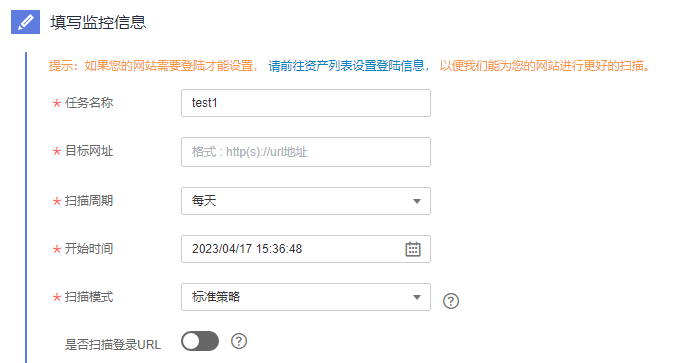Click the 目标网址 field label
679x363 pixels.
click(x=89, y=151)
